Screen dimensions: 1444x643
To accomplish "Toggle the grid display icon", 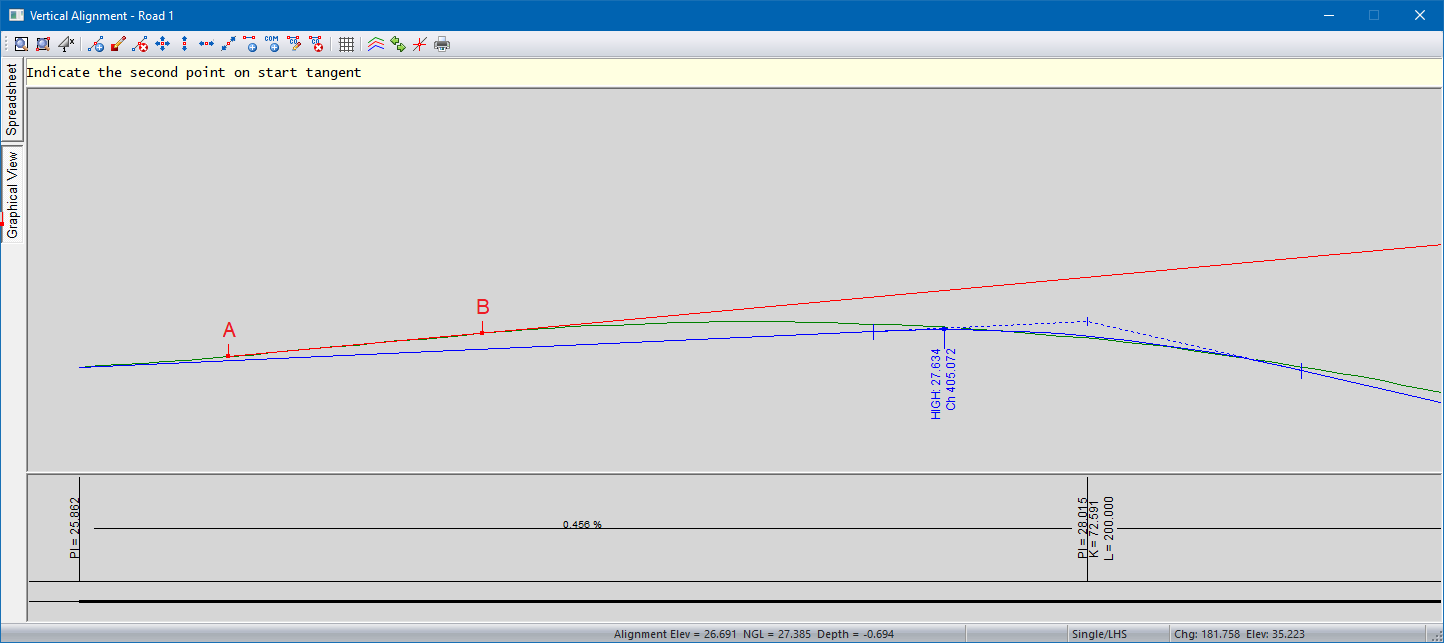I will coord(346,44).
